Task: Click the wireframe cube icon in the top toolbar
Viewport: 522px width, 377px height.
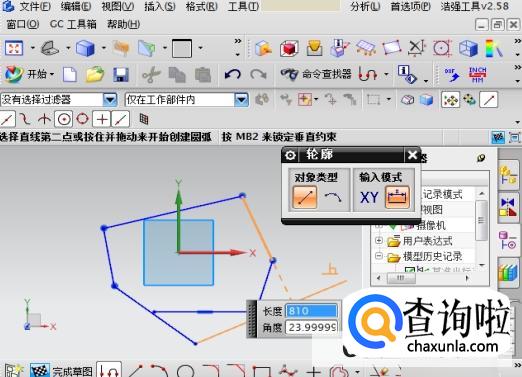Action: pos(468,48)
